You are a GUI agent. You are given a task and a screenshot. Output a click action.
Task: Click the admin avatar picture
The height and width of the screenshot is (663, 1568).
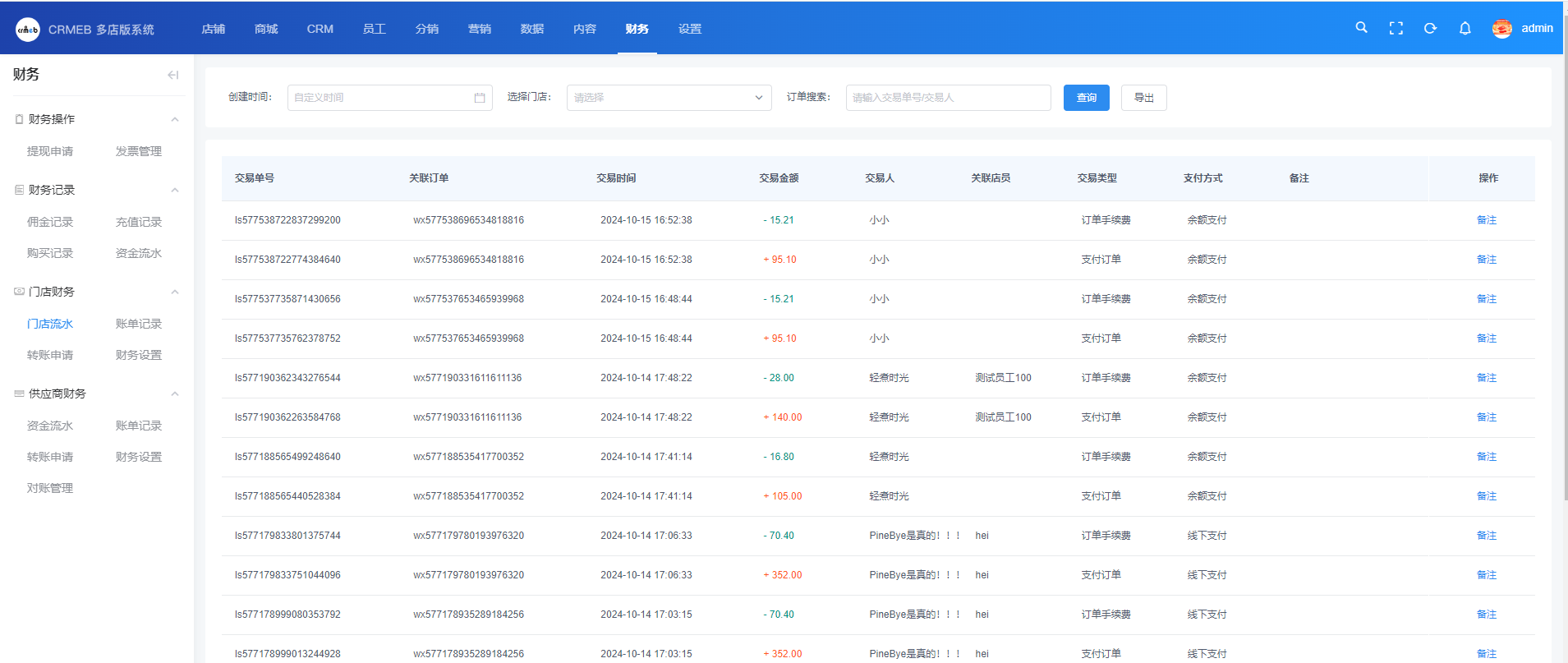click(1501, 29)
